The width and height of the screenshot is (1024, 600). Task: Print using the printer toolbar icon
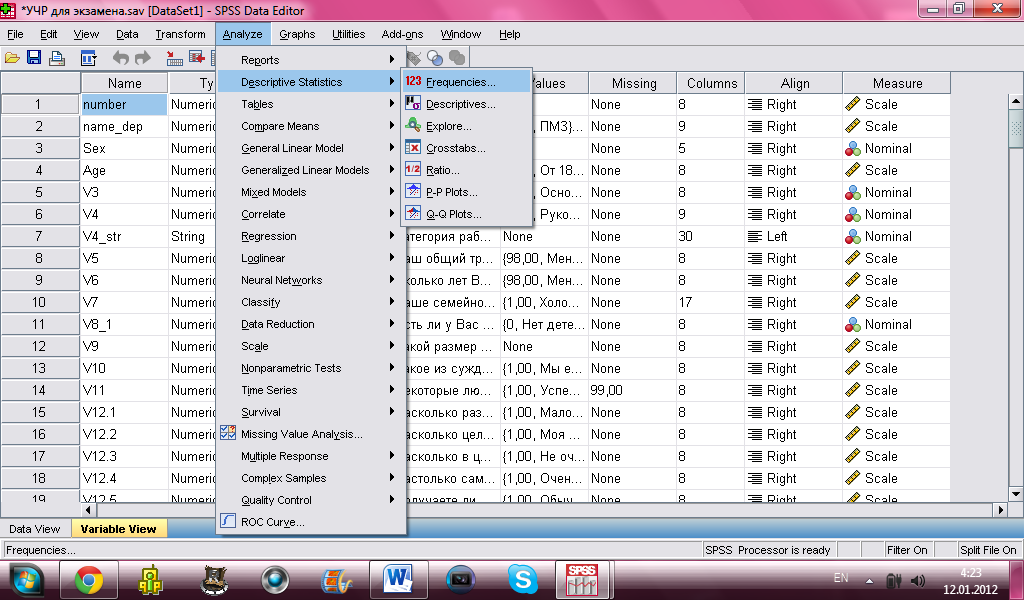57,58
